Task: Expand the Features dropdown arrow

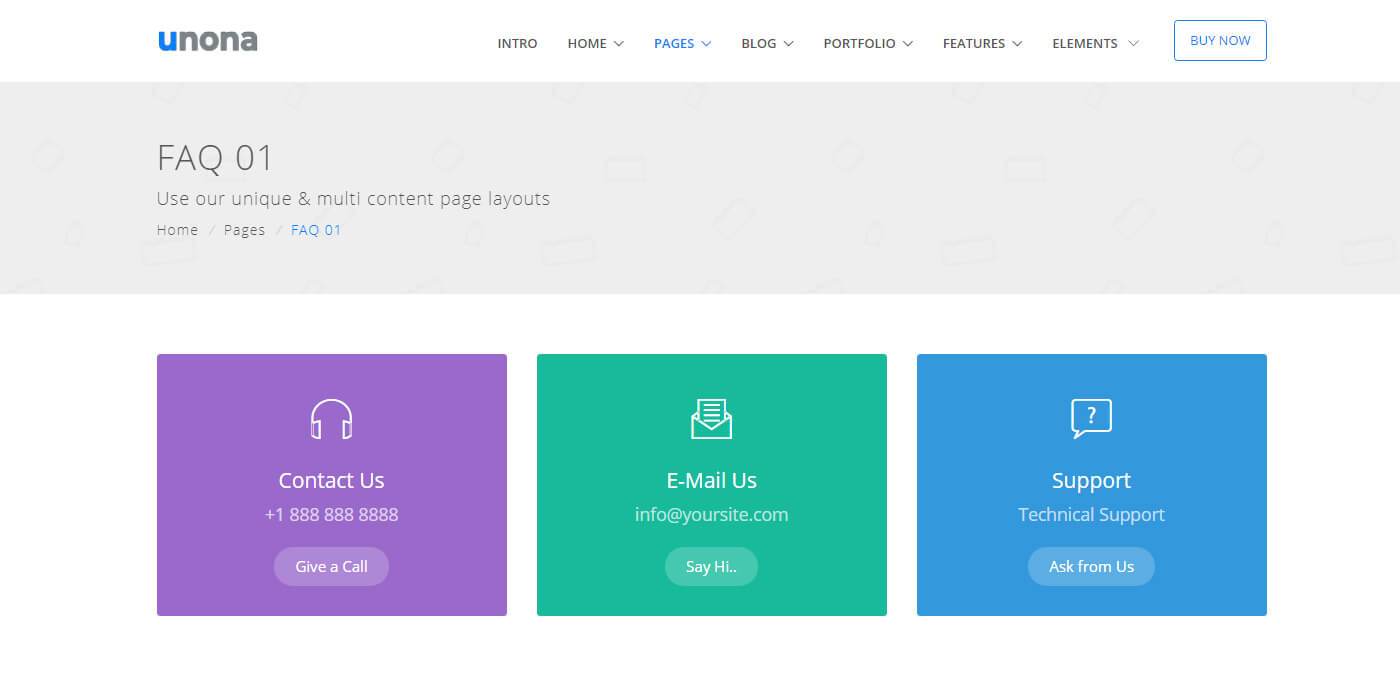Action: [1017, 44]
